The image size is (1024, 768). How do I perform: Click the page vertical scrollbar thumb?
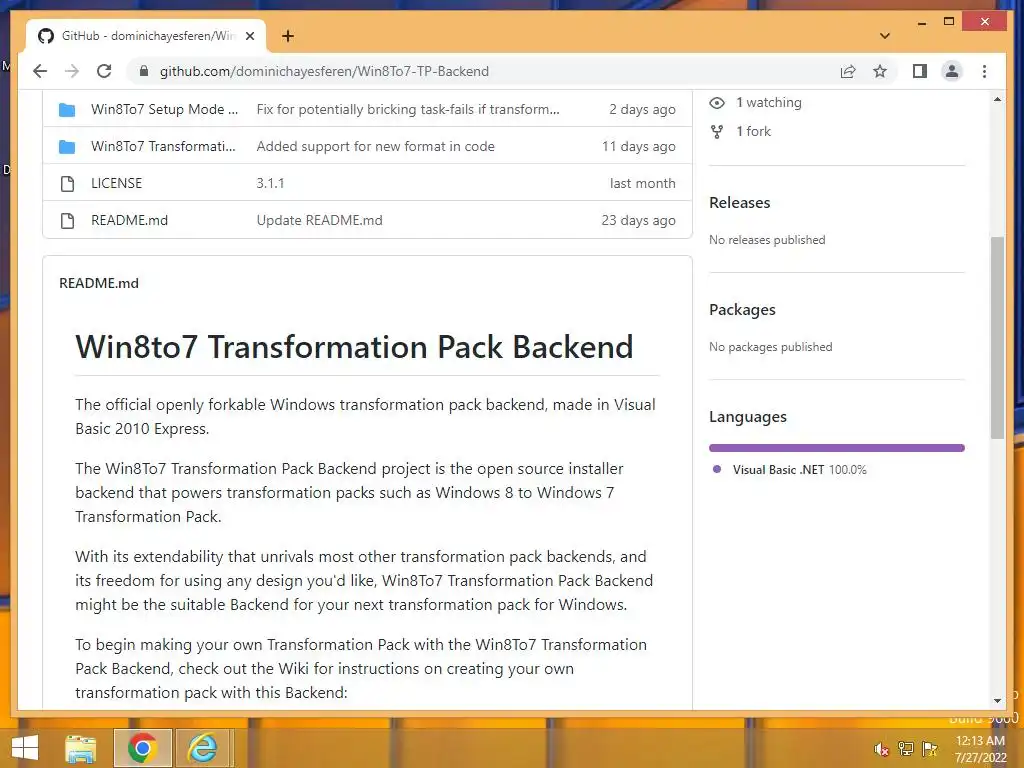(x=997, y=338)
